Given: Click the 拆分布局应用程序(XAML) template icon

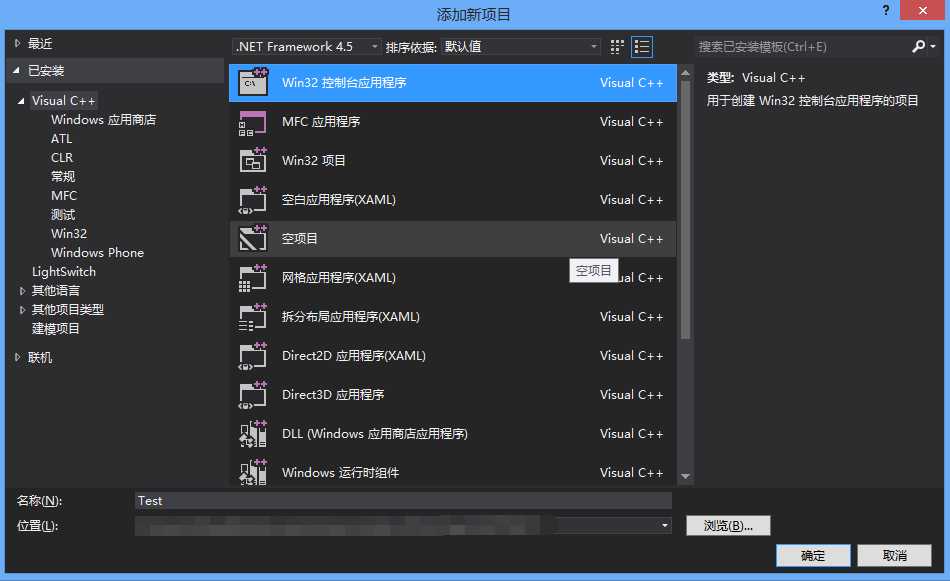Looking at the screenshot, I should tap(253, 317).
